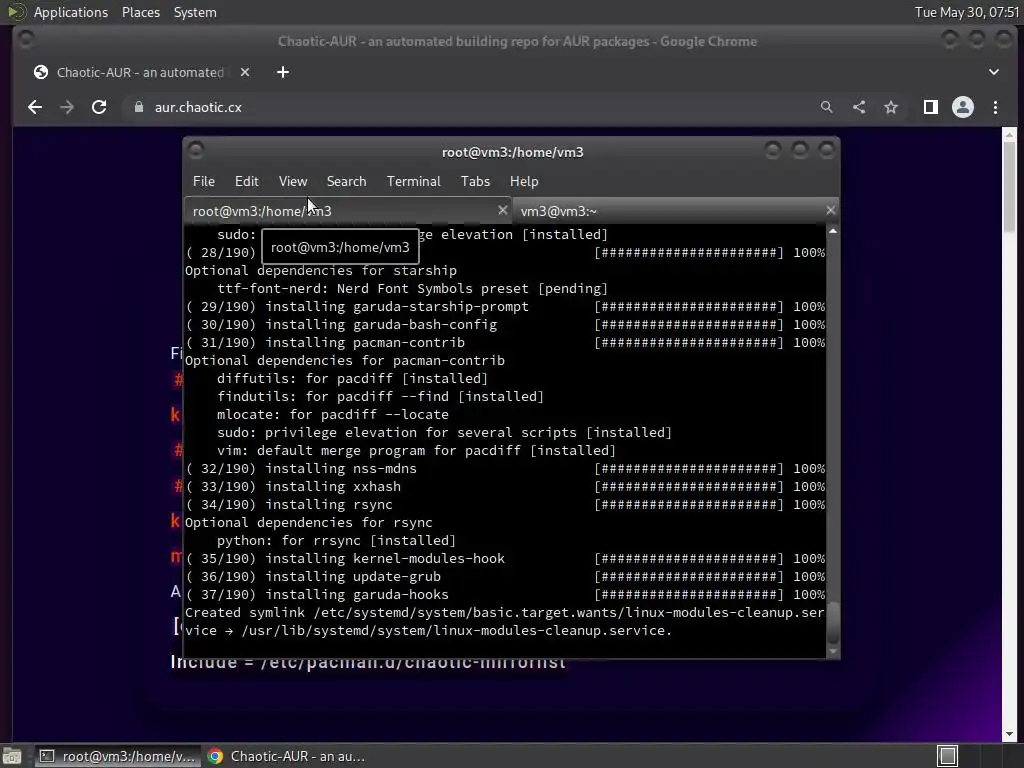The image size is (1024, 768).
Task: Click the terminal scrollbar down arrow
Action: (833, 651)
